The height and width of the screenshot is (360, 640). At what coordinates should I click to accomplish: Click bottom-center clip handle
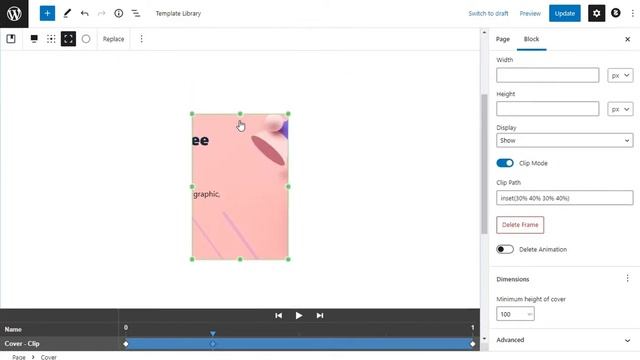coord(240,259)
